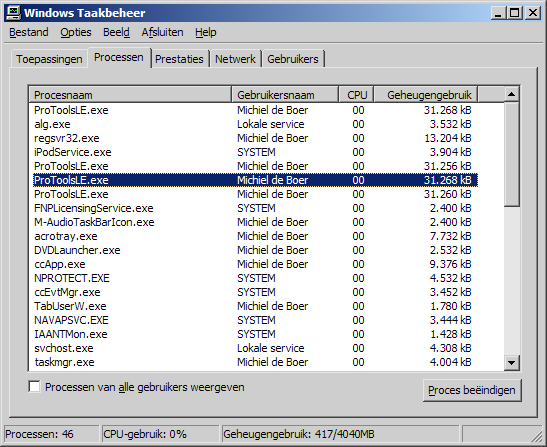Select the svchost.exe process
The image size is (547, 447).
point(254,348)
